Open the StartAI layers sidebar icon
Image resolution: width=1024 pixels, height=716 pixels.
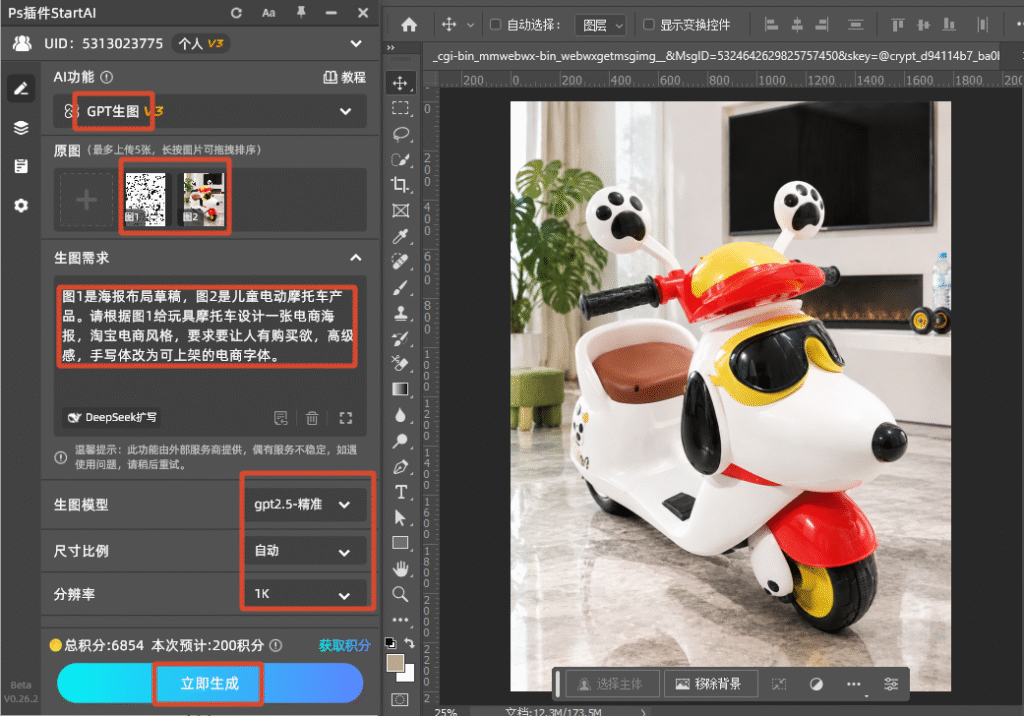pos(21,127)
